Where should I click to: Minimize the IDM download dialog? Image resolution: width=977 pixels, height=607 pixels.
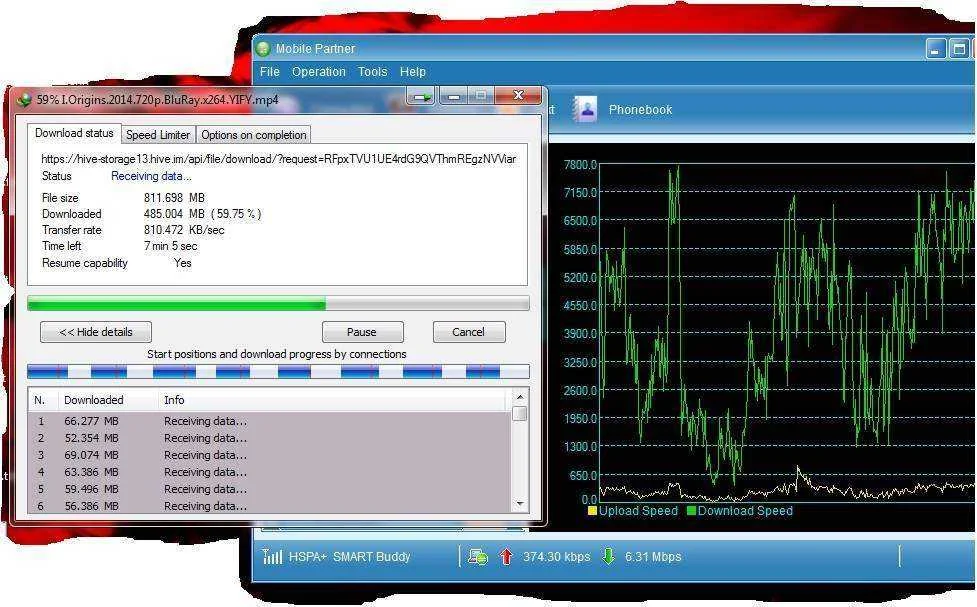pyautogui.click(x=454, y=97)
